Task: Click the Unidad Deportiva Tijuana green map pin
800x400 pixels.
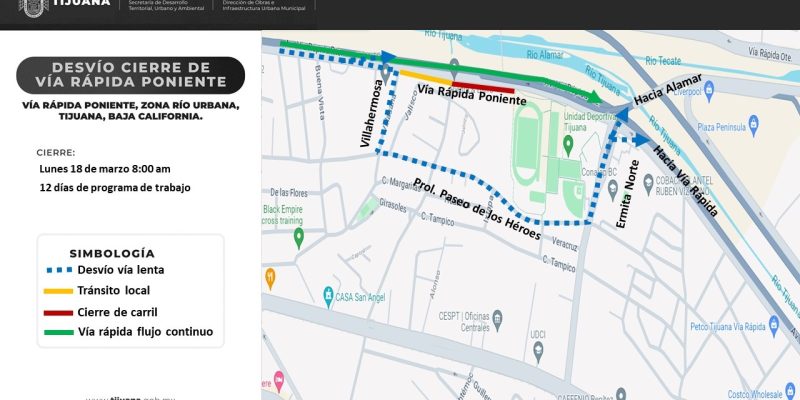Action: (x=567, y=144)
